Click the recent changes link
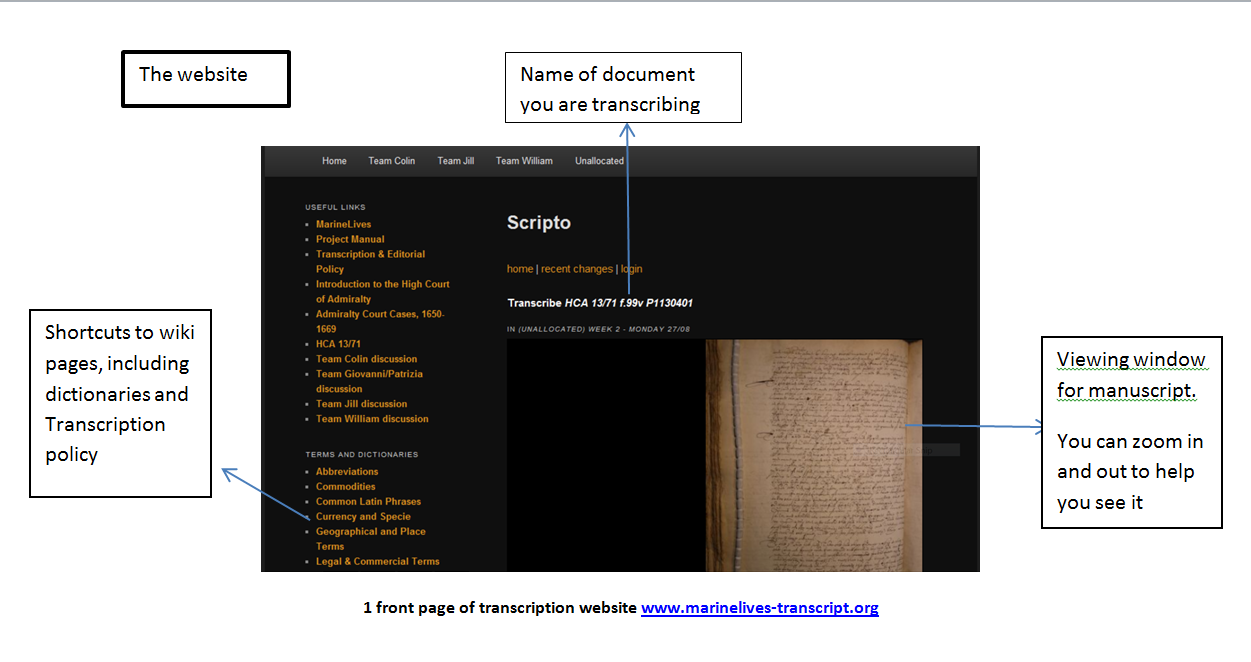Screen dimensions: 1251x662 (576, 269)
